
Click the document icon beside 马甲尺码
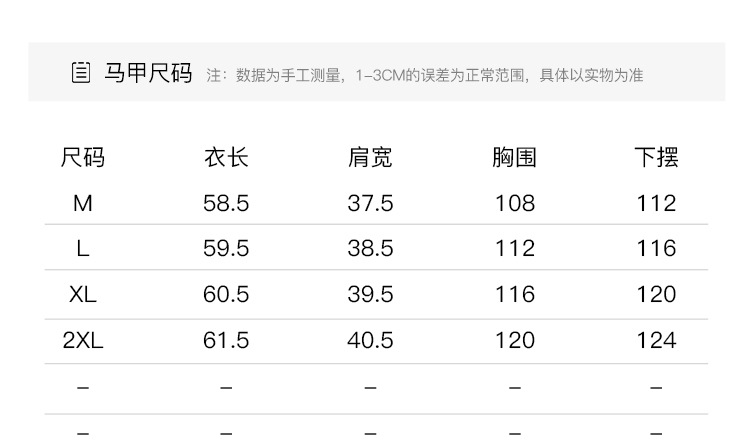(x=80, y=73)
